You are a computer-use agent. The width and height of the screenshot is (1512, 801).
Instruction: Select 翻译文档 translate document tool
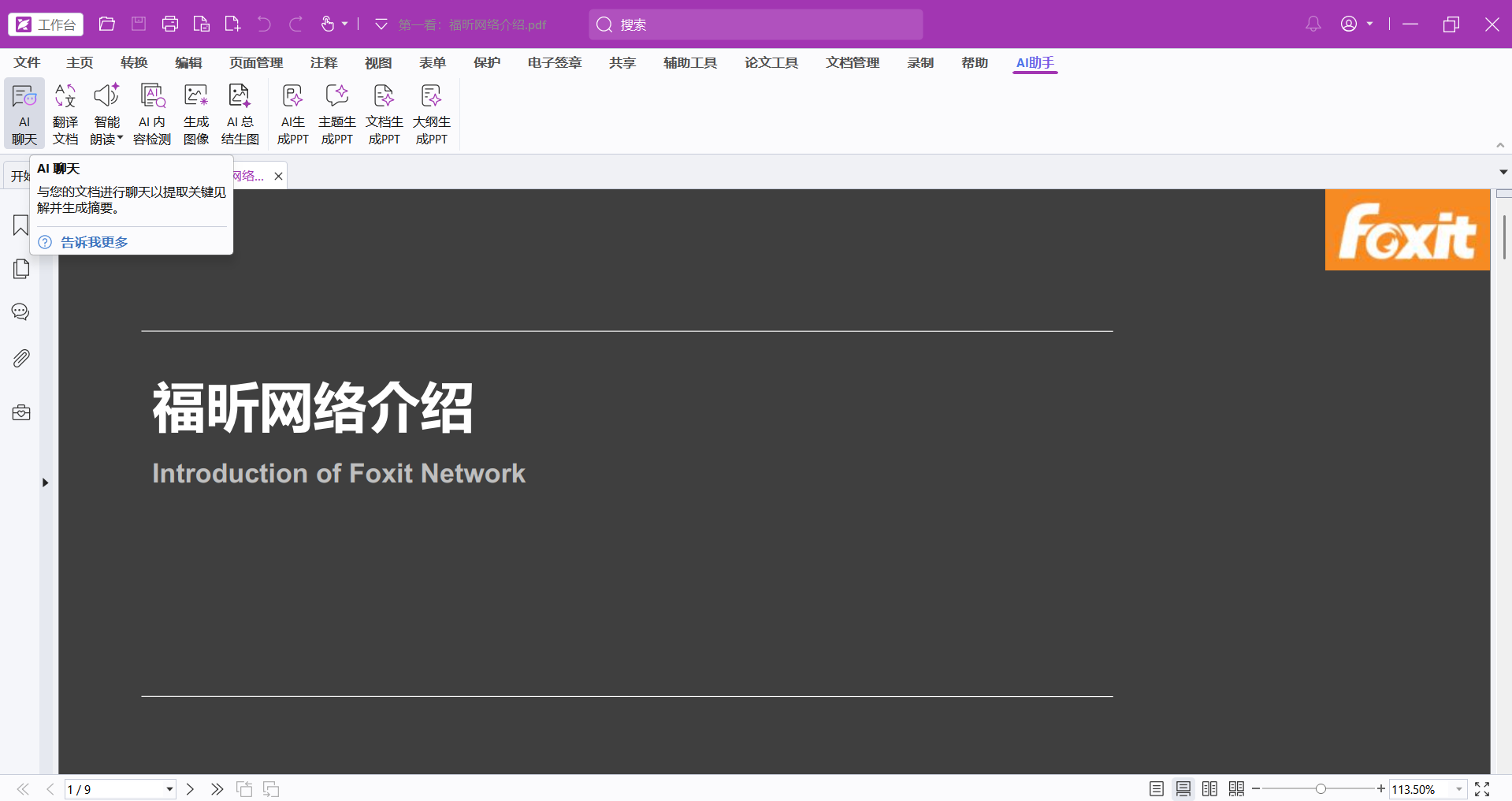click(65, 114)
